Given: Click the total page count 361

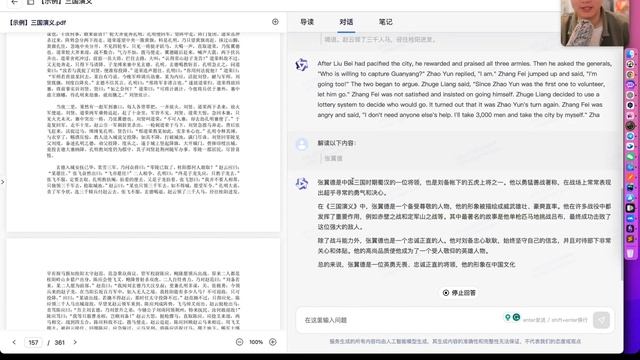Looking at the screenshot, I should click(x=60, y=342).
